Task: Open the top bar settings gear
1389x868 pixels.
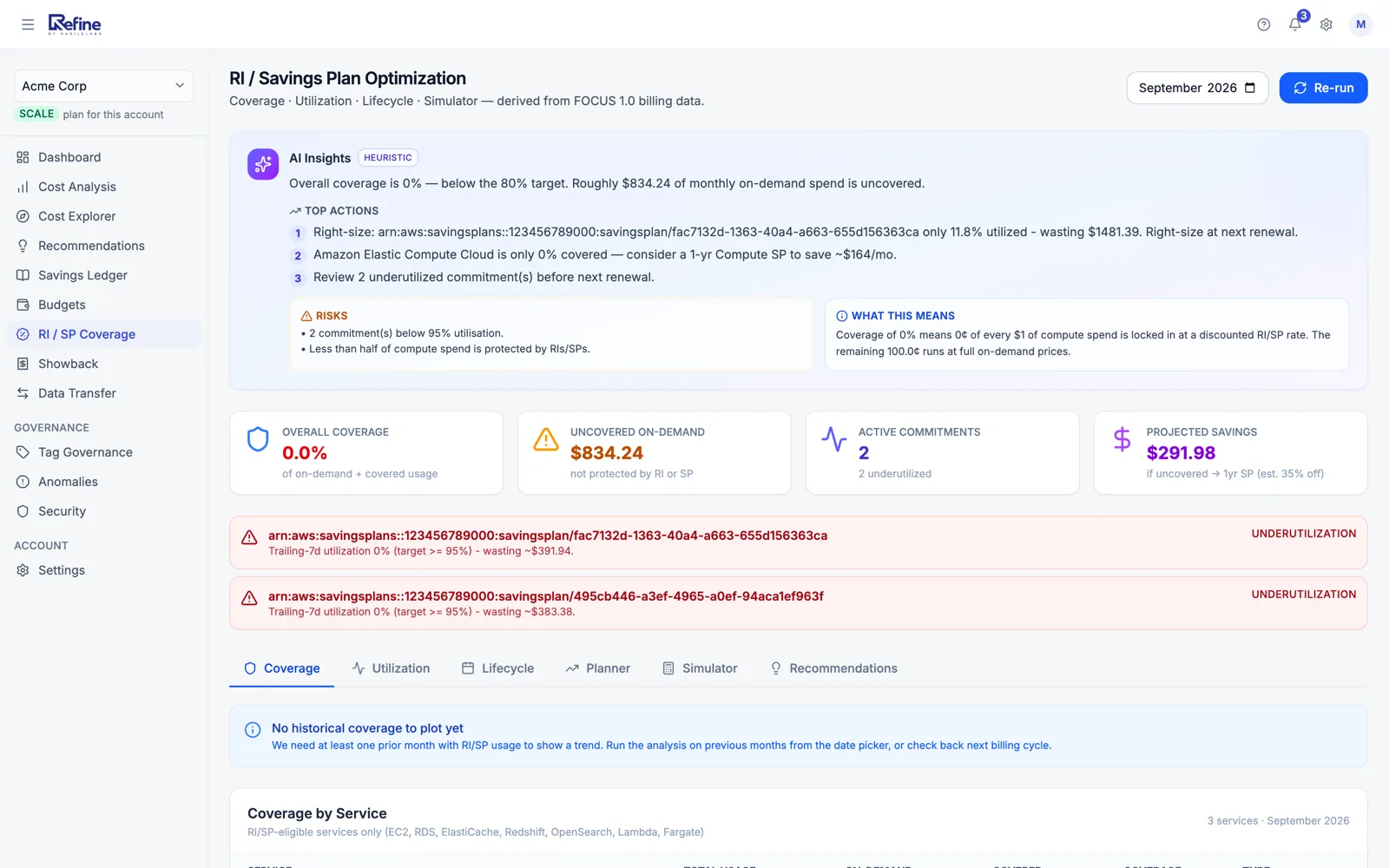Action: (1326, 24)
